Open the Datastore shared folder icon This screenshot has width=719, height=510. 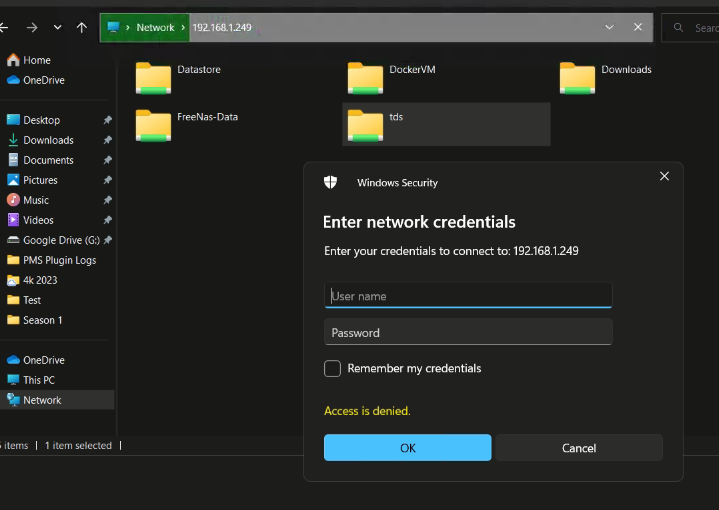click(x=153, y=76)
